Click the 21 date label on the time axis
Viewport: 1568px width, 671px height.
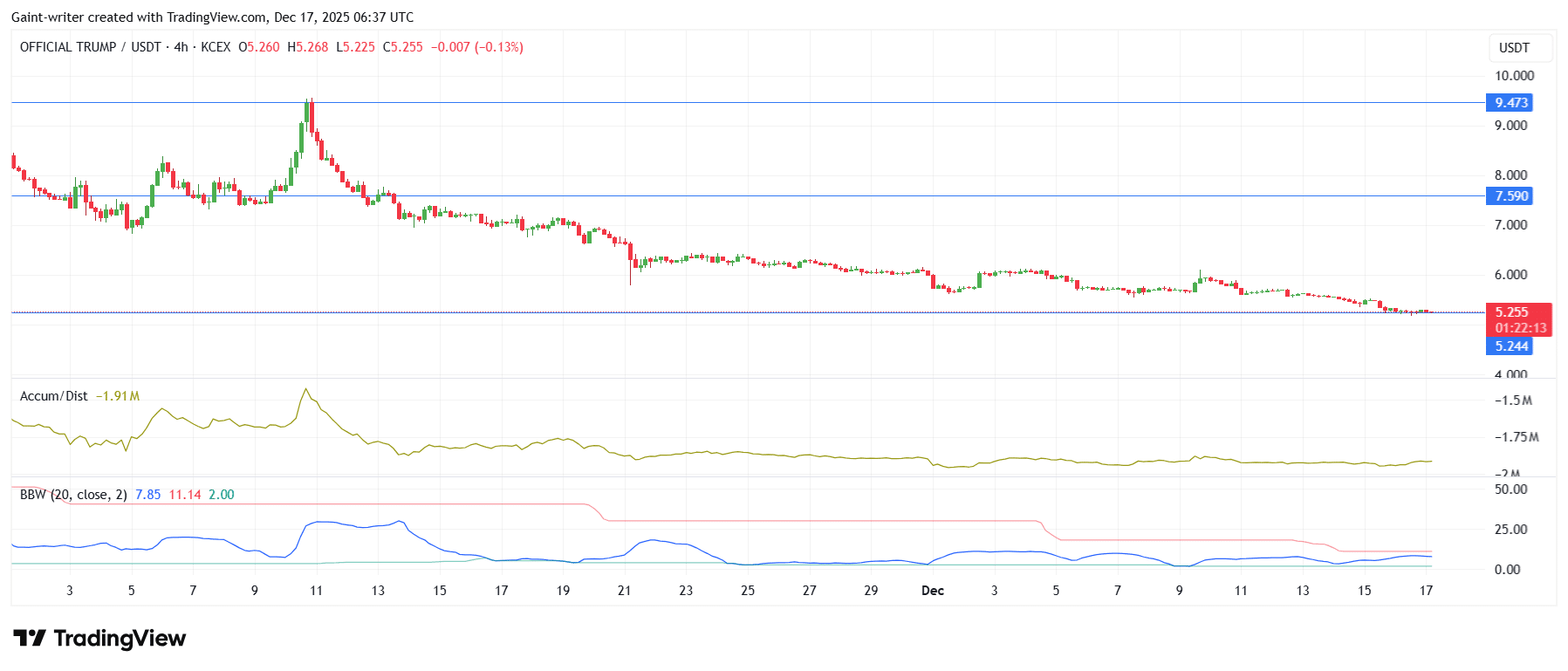[624, 591]
